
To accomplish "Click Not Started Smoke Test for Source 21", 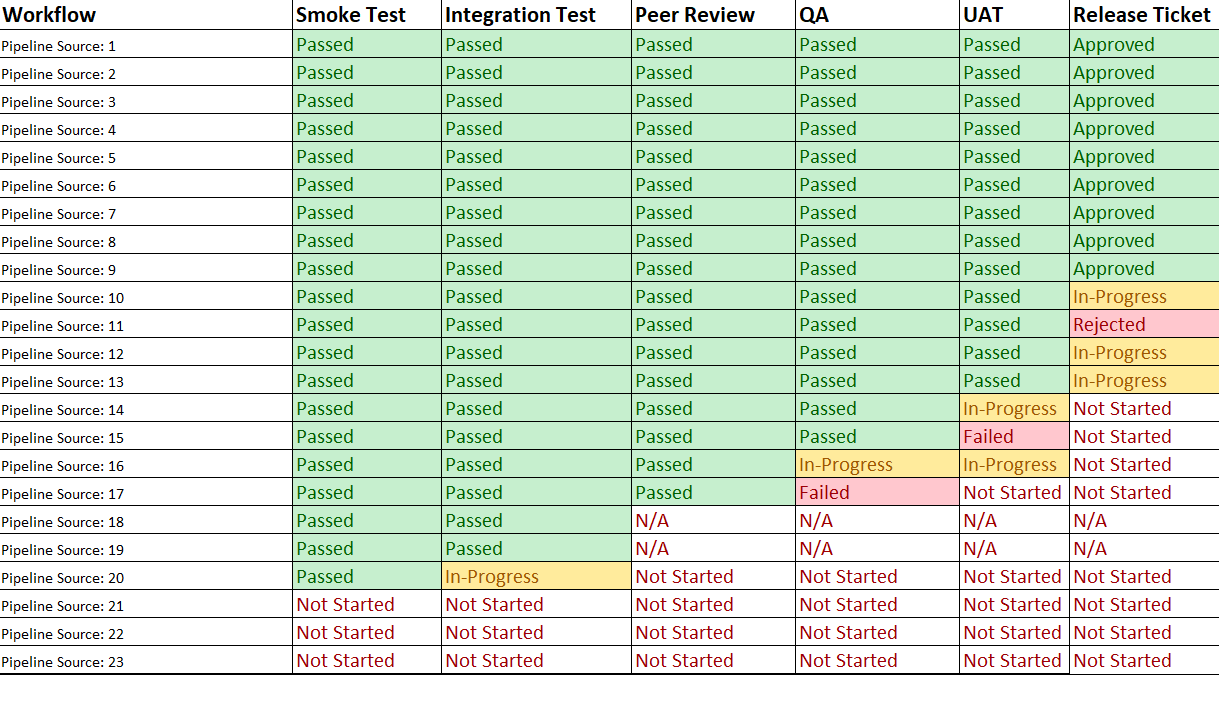I will click(367, 604).
